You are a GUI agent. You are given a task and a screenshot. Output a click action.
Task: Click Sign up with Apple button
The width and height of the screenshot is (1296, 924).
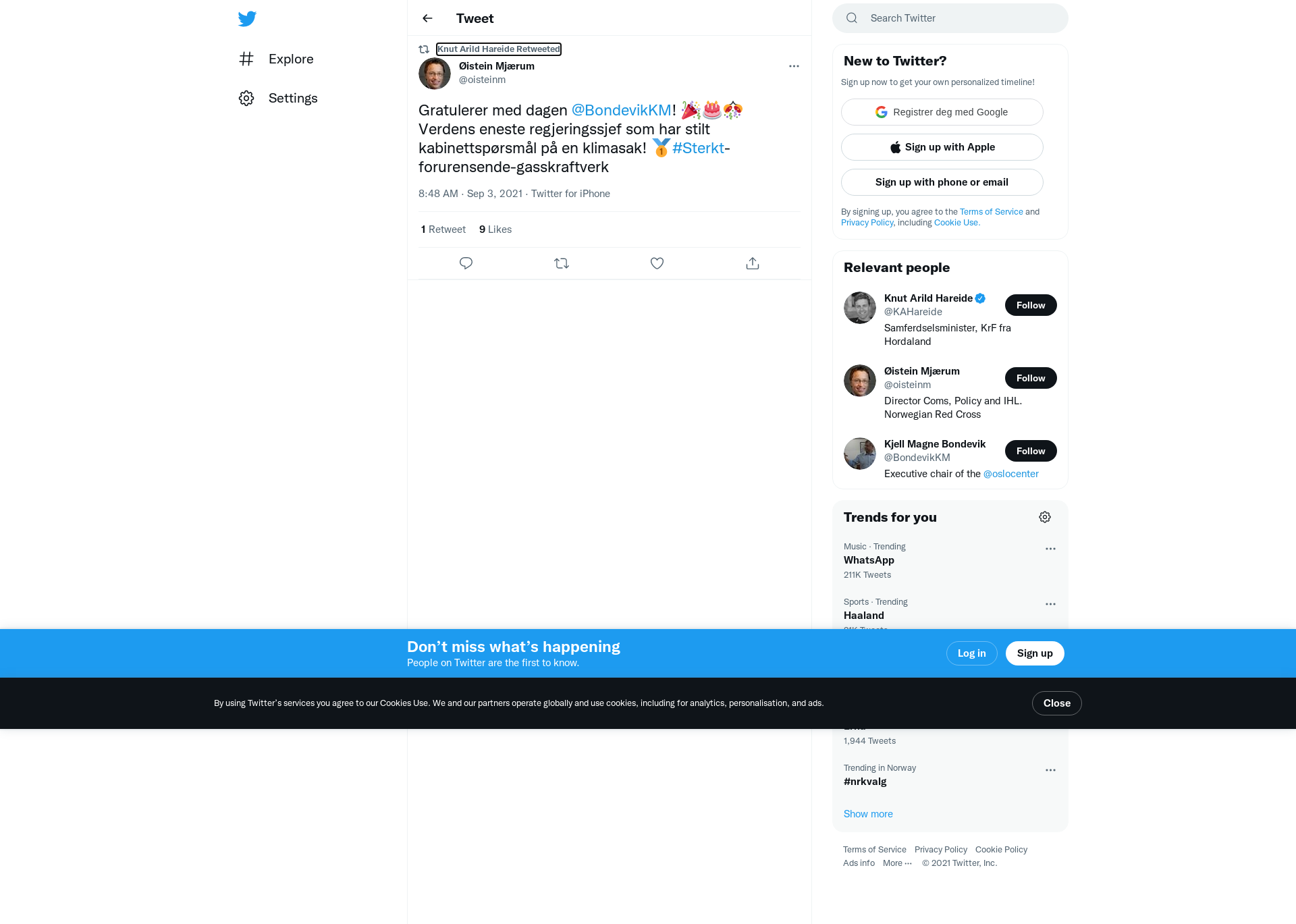point(942,147)
